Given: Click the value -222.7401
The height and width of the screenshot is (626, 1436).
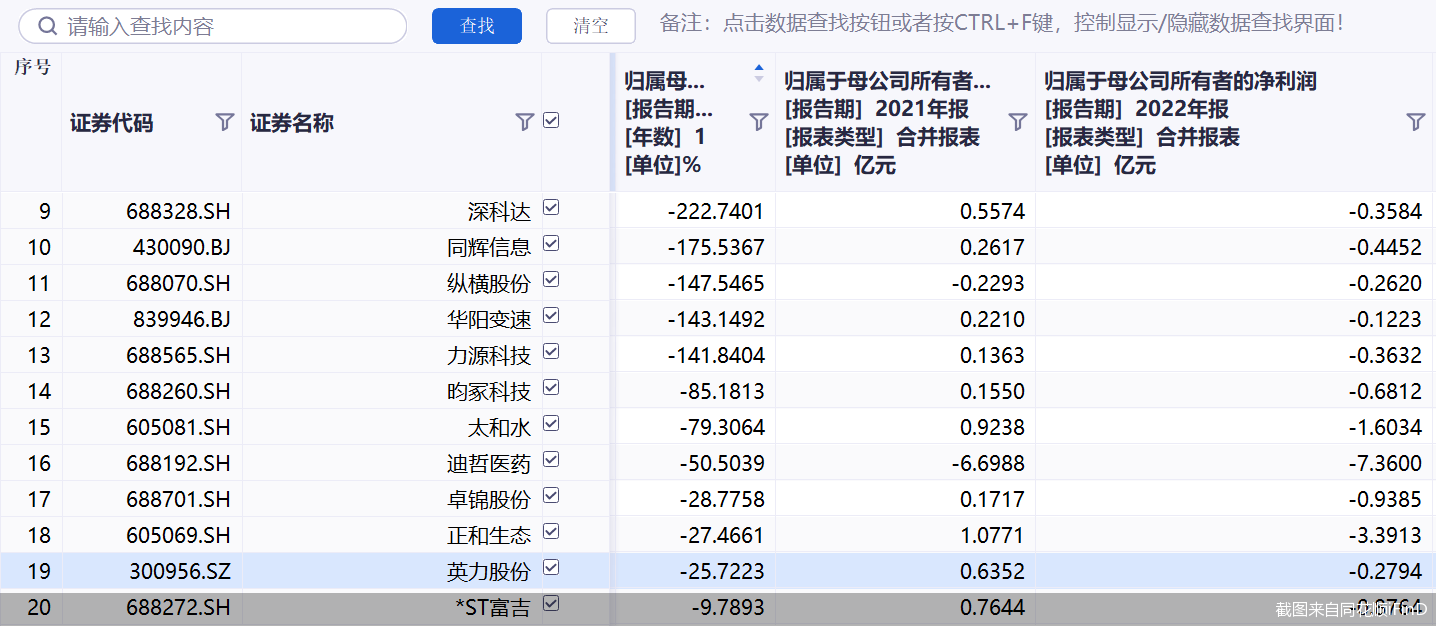Looking at the screenshot, I should pos(716,211).
